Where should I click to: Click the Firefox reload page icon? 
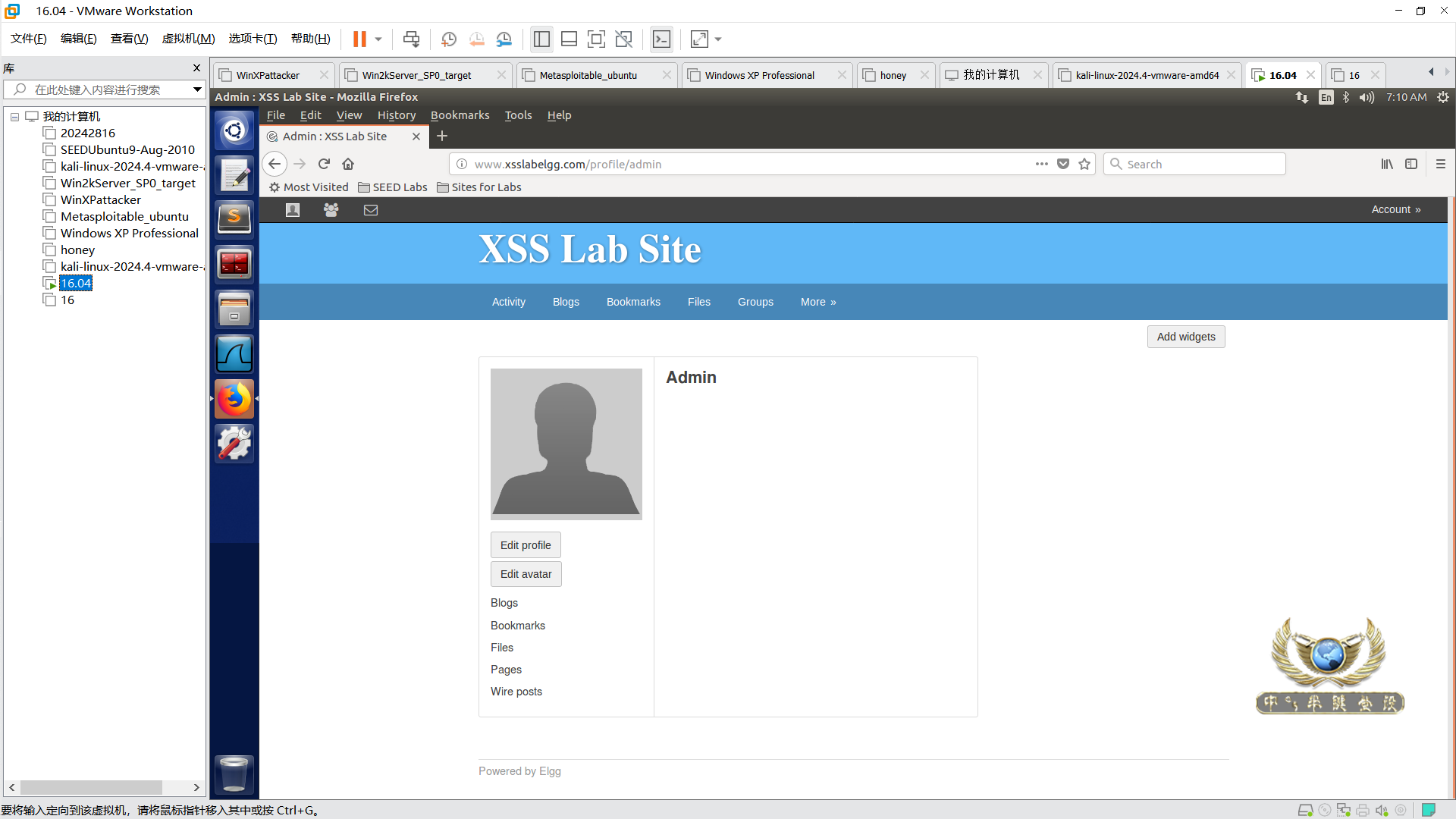324,164
